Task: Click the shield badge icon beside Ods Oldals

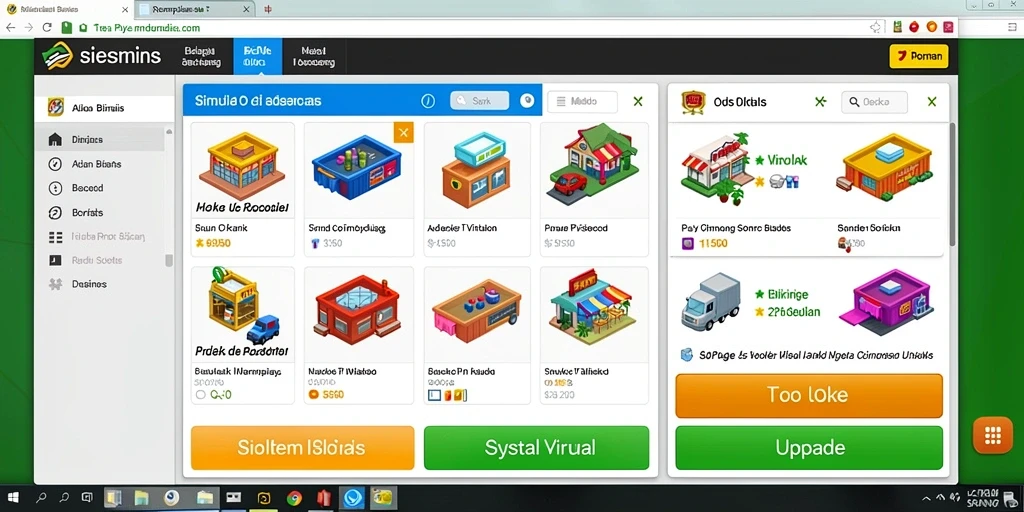Action: pos(693,102)
